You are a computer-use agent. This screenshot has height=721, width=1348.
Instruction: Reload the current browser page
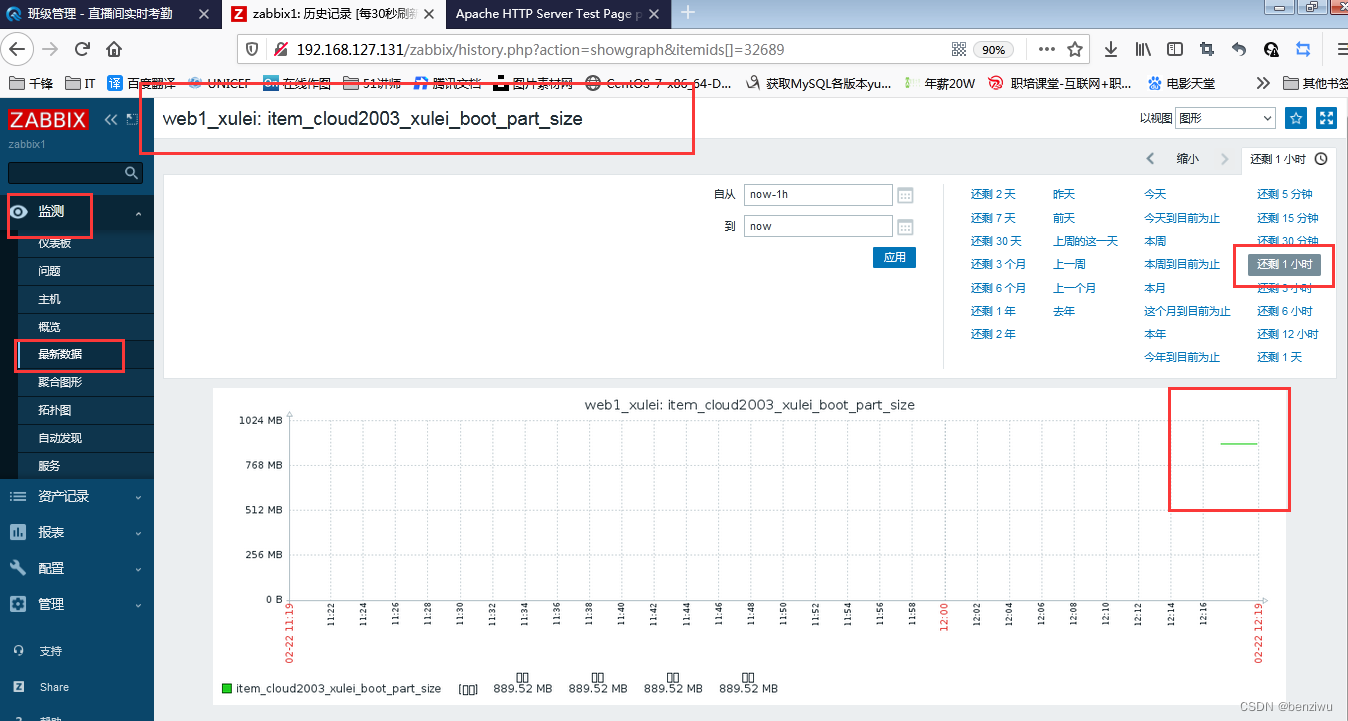pyautogui.click(x=83, y=49)
